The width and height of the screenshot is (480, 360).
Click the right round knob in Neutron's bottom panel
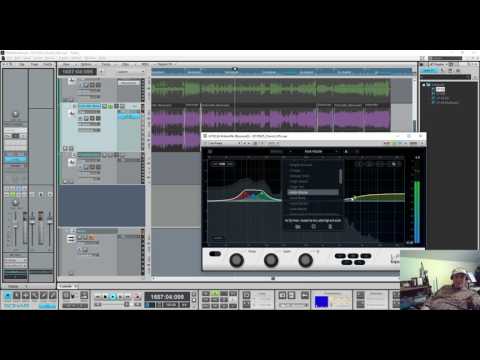[305, 260]
